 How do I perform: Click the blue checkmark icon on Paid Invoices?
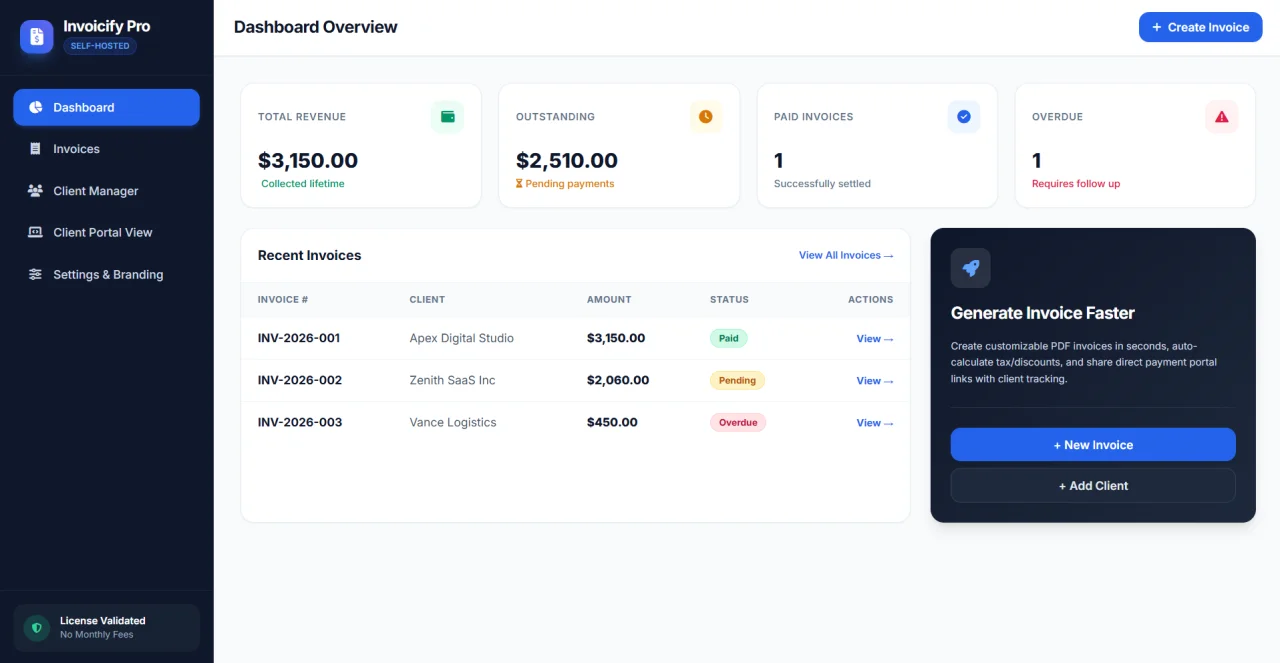pyautogui.click(x=964, y=117)
